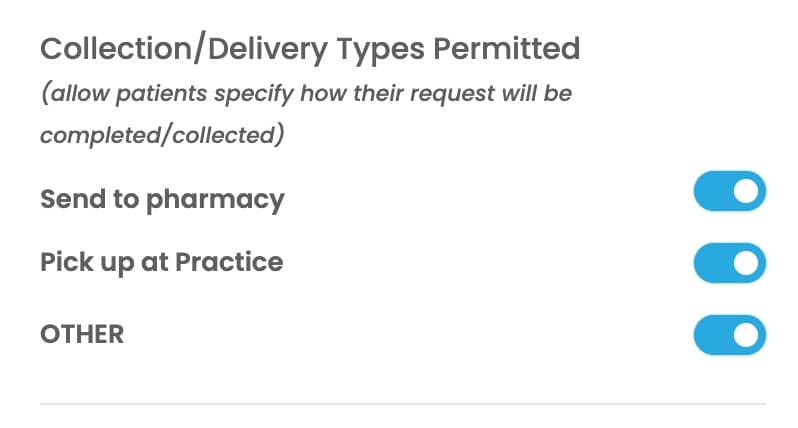The image size is (798, 428).
Task: Switch off the OTHER delivery type toggle
Action: click(729, 335)
